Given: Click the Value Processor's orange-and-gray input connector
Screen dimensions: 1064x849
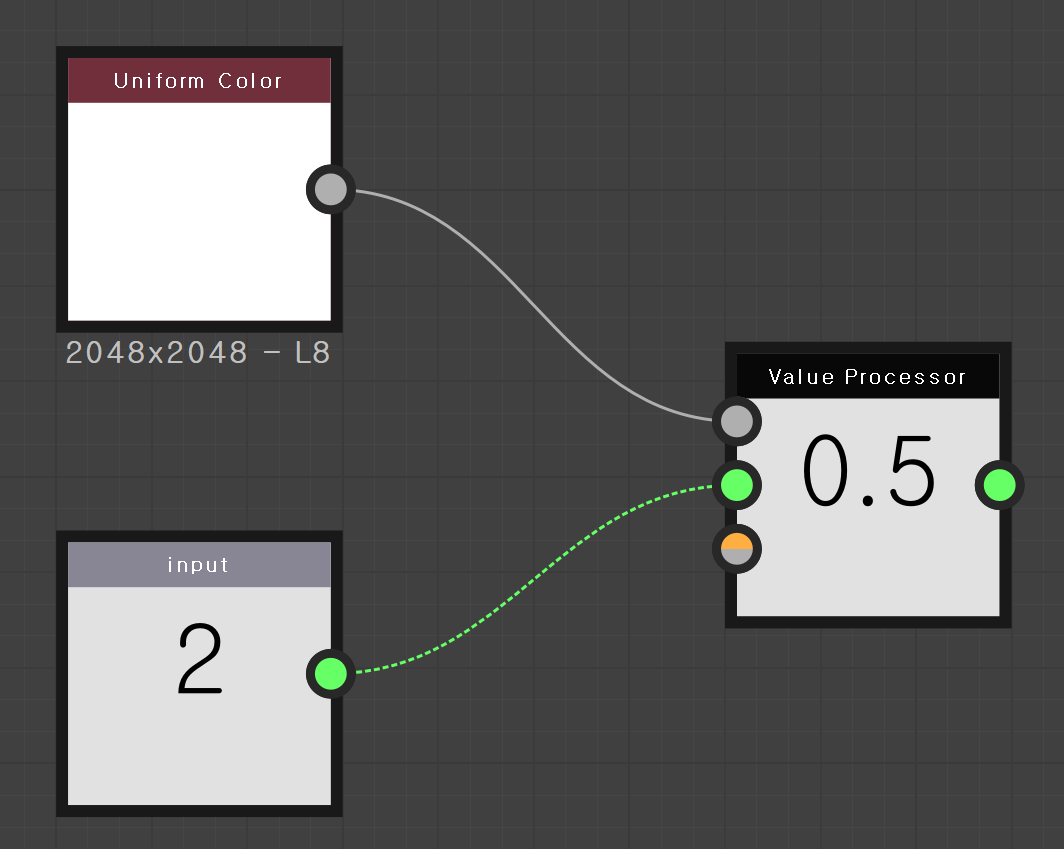Looking at the screenshot, I should (x=737, y=549).
